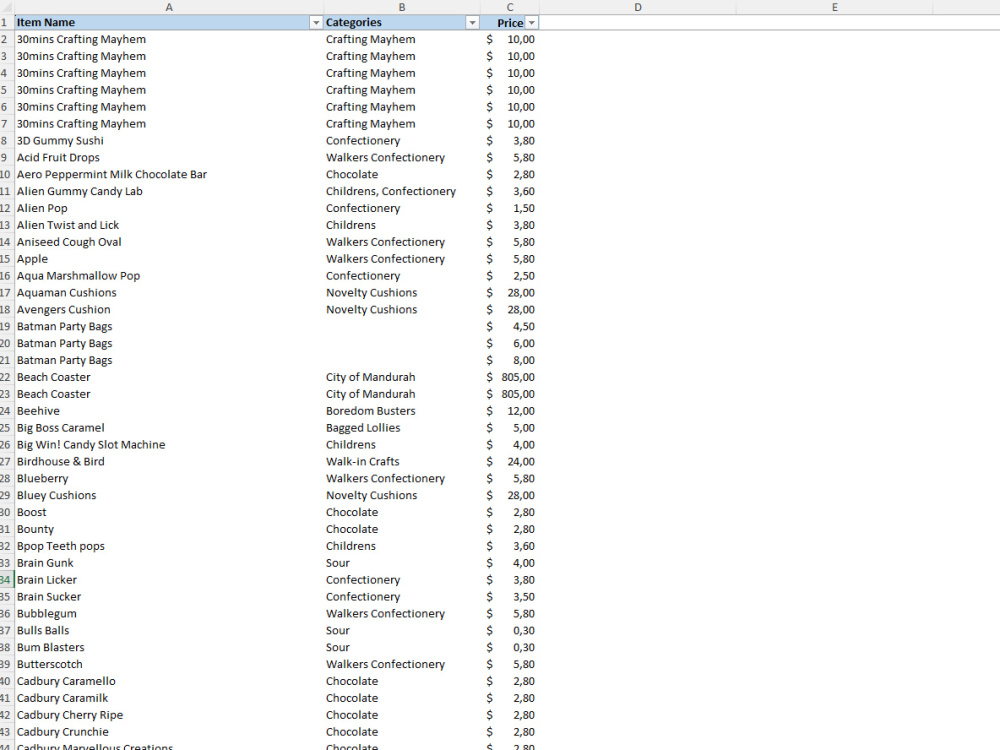The height and width of the screenshot is (750, 1000).
Task: Select the 'Brain Sucker' cell
Action: pyautogui.click(x=169, y=597)
